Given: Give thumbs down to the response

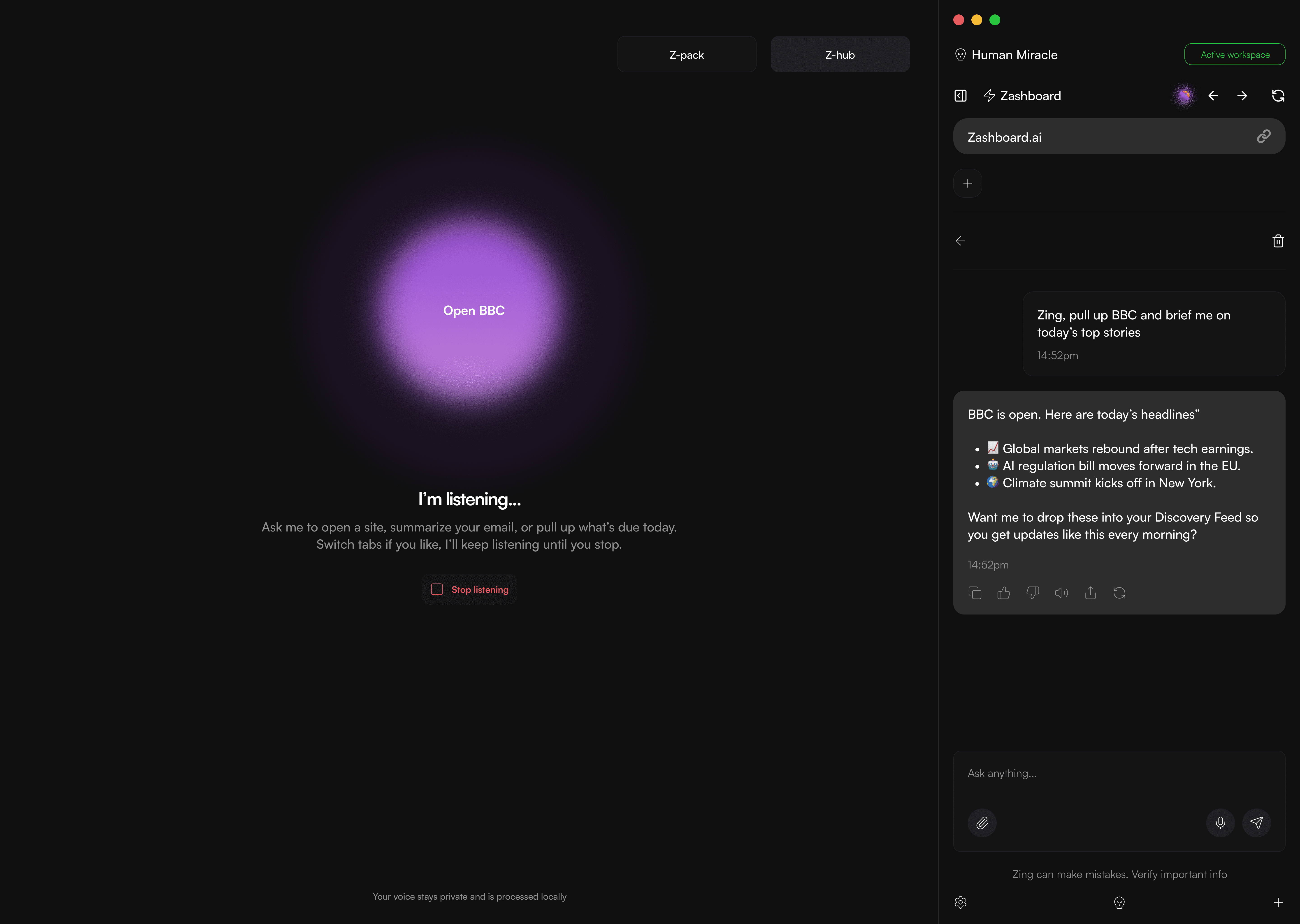Looking at the screenshot, I should [x=1033, y=593].
